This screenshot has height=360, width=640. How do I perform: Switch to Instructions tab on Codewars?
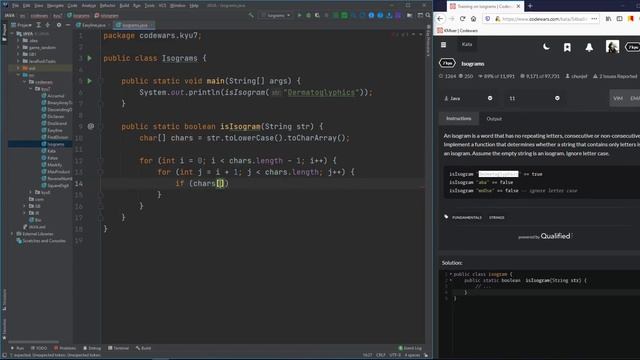pos(458,118)
